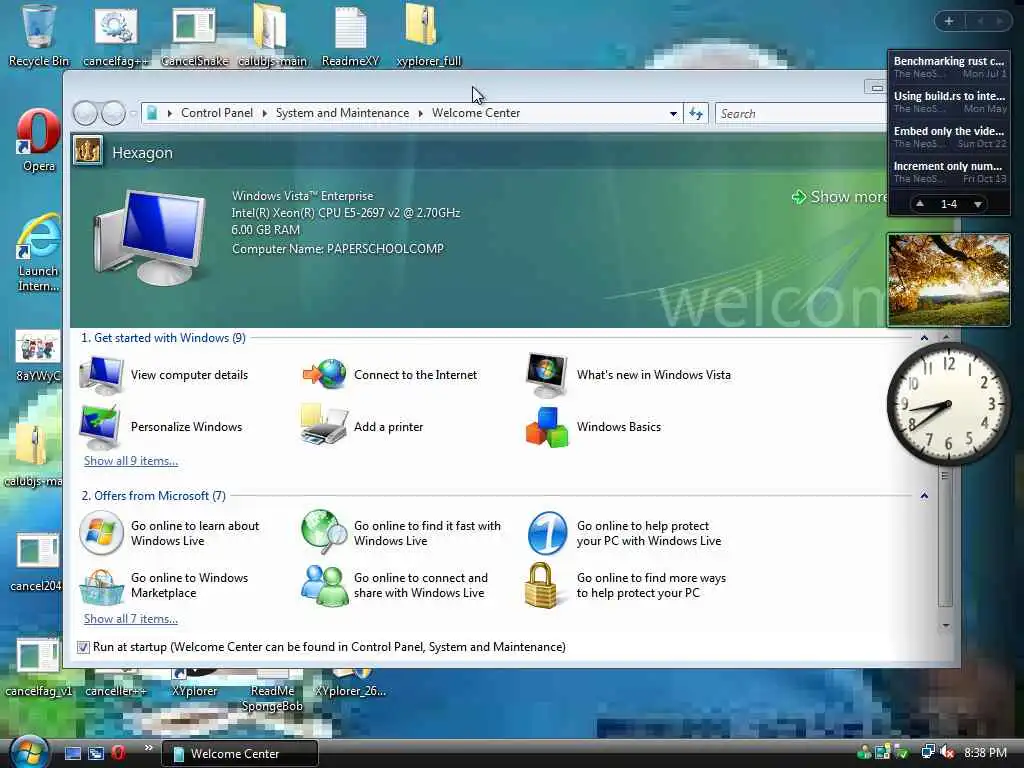Collapse the Offers from Microsoft section

[924, 496]
